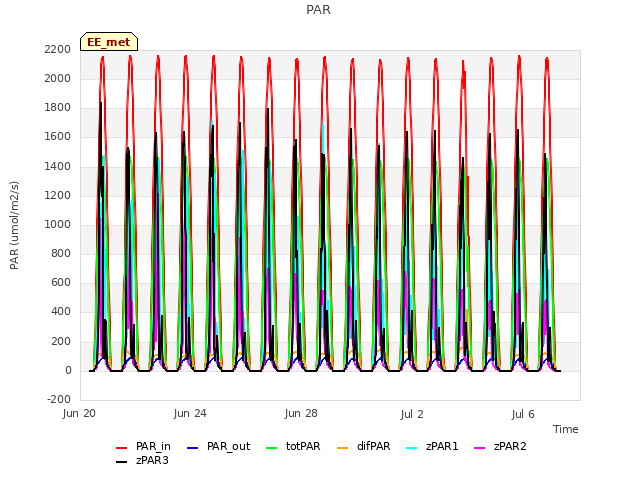Click the Jul 6 x-axis tick label
This screenshot has width=640, height=480.
523,414
